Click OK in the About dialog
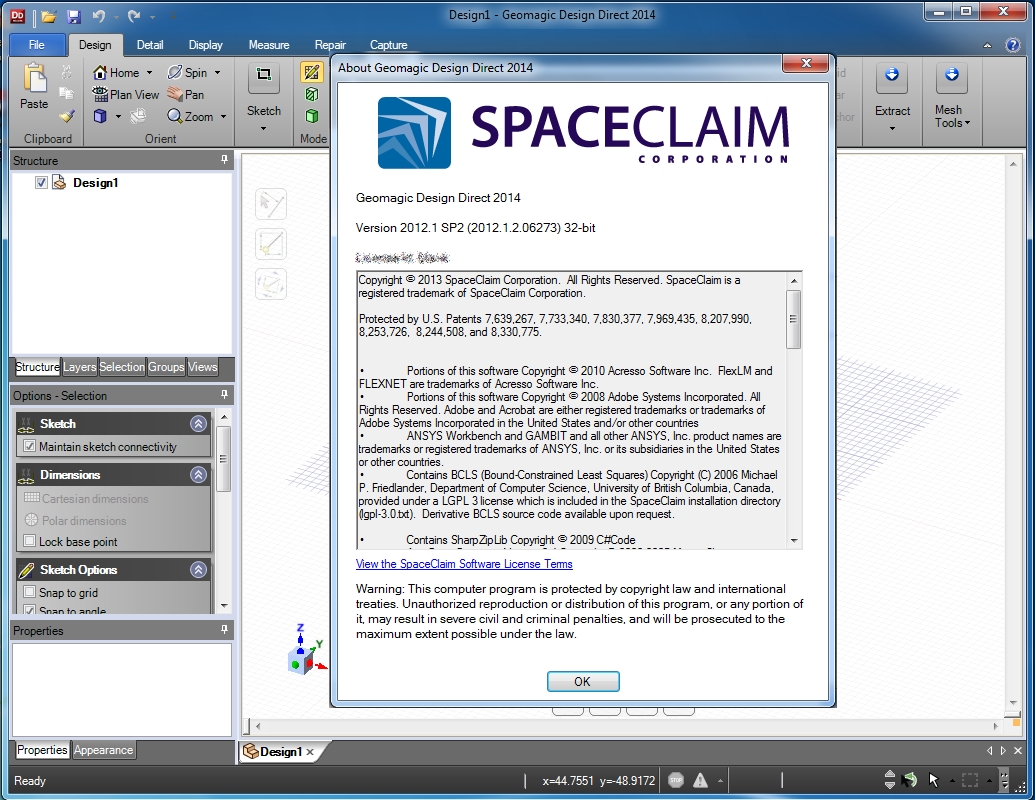Image resolution: width=1035 pixels, height=800 pixels. [x=583, y=681]
